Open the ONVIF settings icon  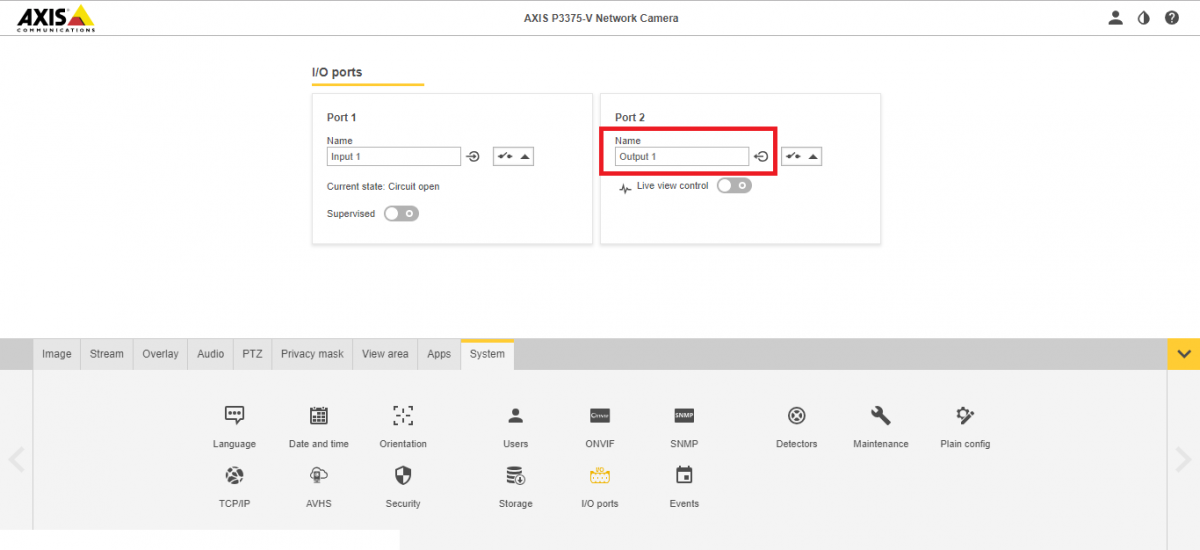(600, 415)
